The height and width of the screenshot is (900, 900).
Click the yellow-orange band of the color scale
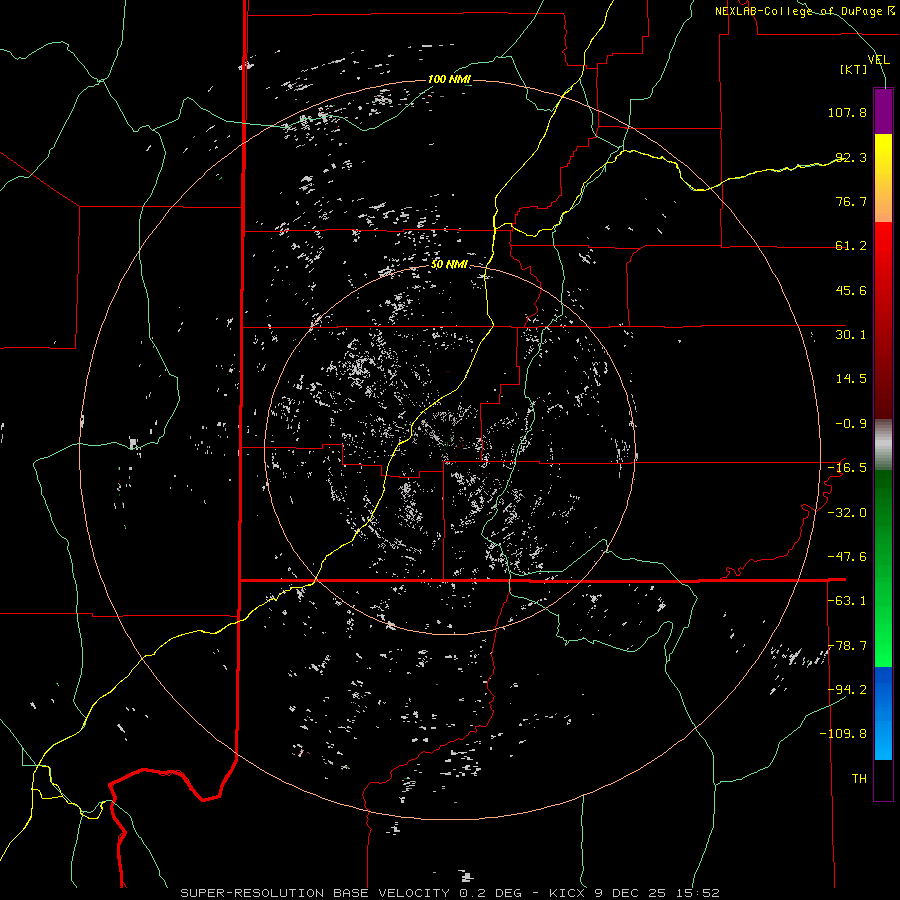coord(883,178)
